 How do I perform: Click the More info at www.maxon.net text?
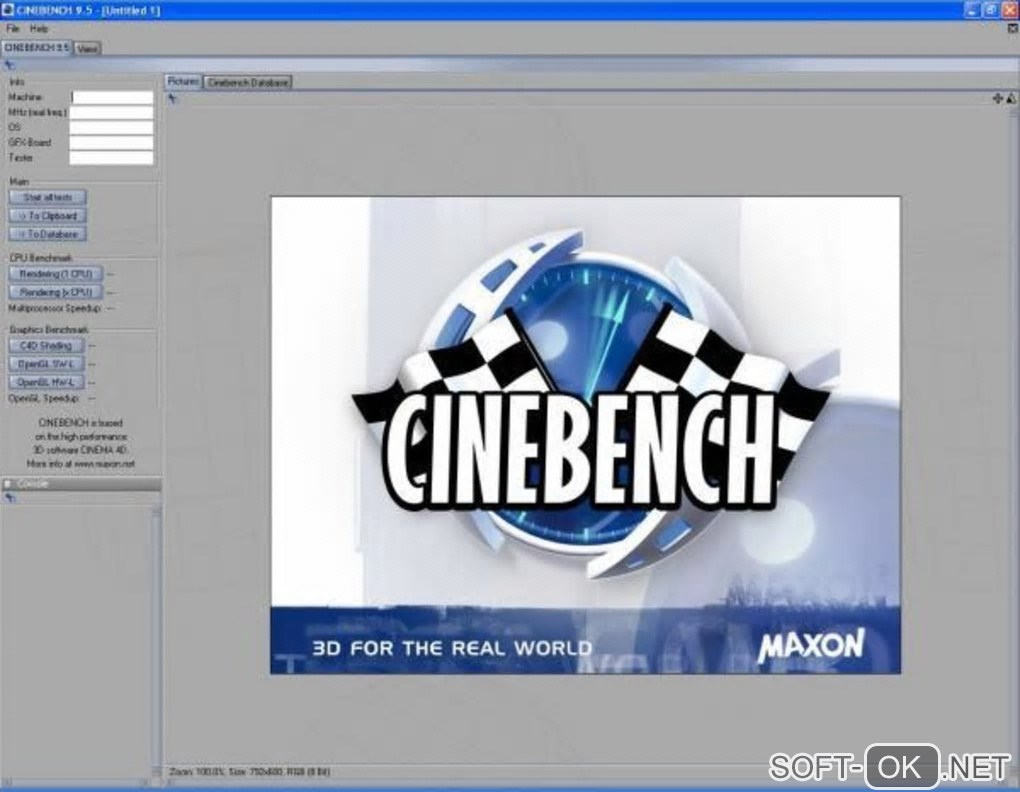81,464
